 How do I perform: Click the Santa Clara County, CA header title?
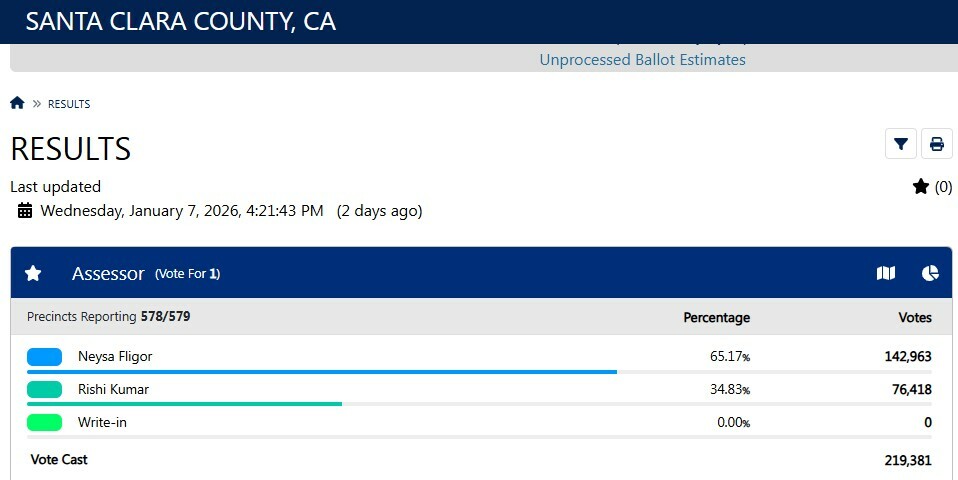click(x=180, y=22)
